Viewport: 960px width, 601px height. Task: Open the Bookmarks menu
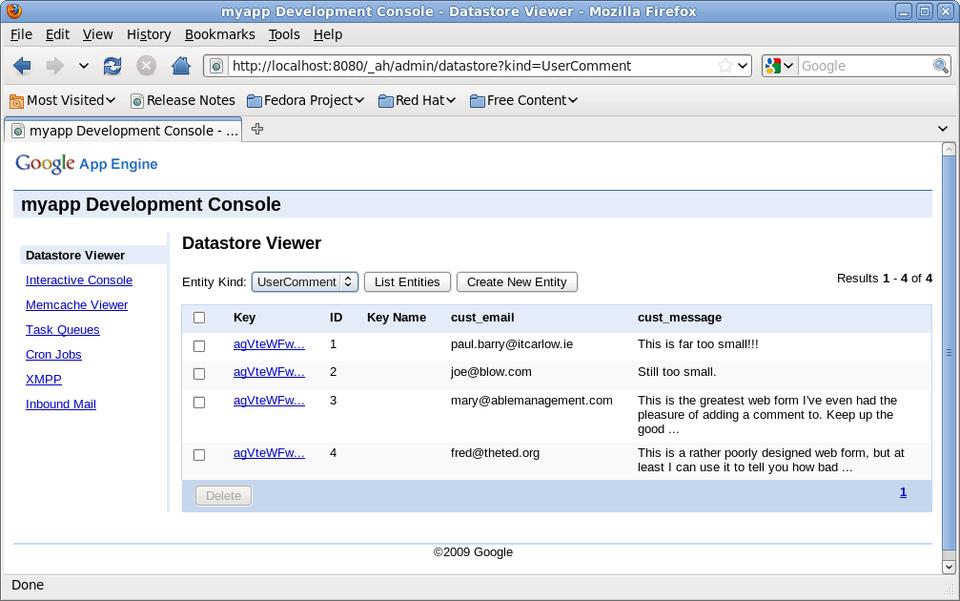[219, 34]
